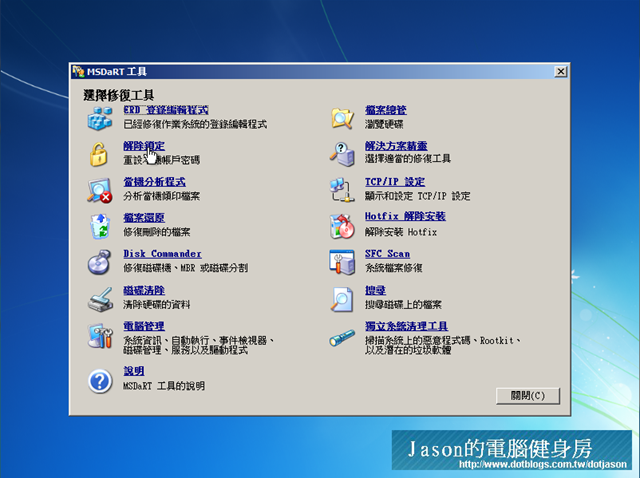640x478 pixels.
Task: Click the 關閉(C) button
Action: (528, 396)
